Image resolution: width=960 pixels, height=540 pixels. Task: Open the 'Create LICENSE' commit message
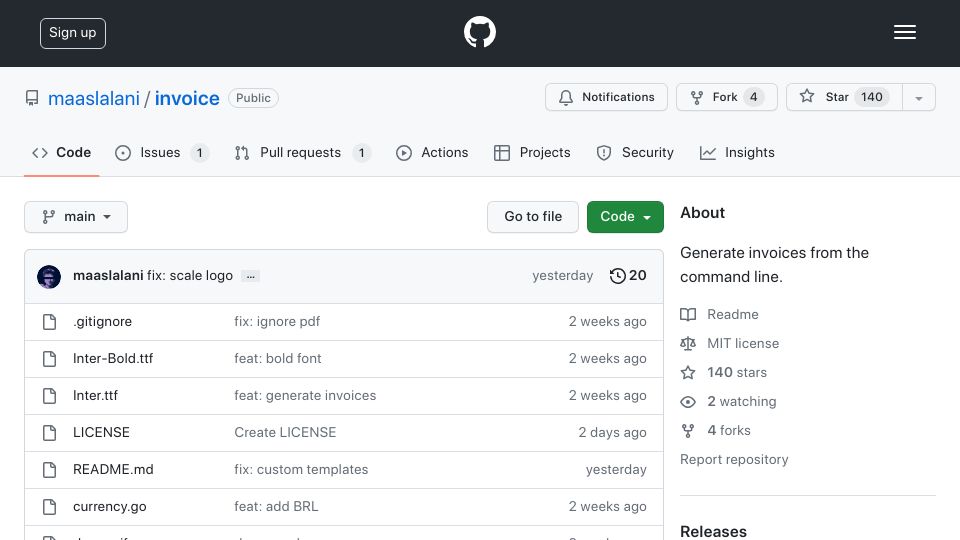pyautogui.click(x=285, y=432)
